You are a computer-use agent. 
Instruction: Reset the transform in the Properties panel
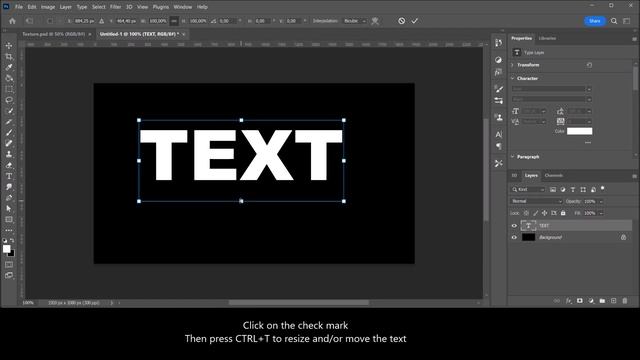[589, 65]
